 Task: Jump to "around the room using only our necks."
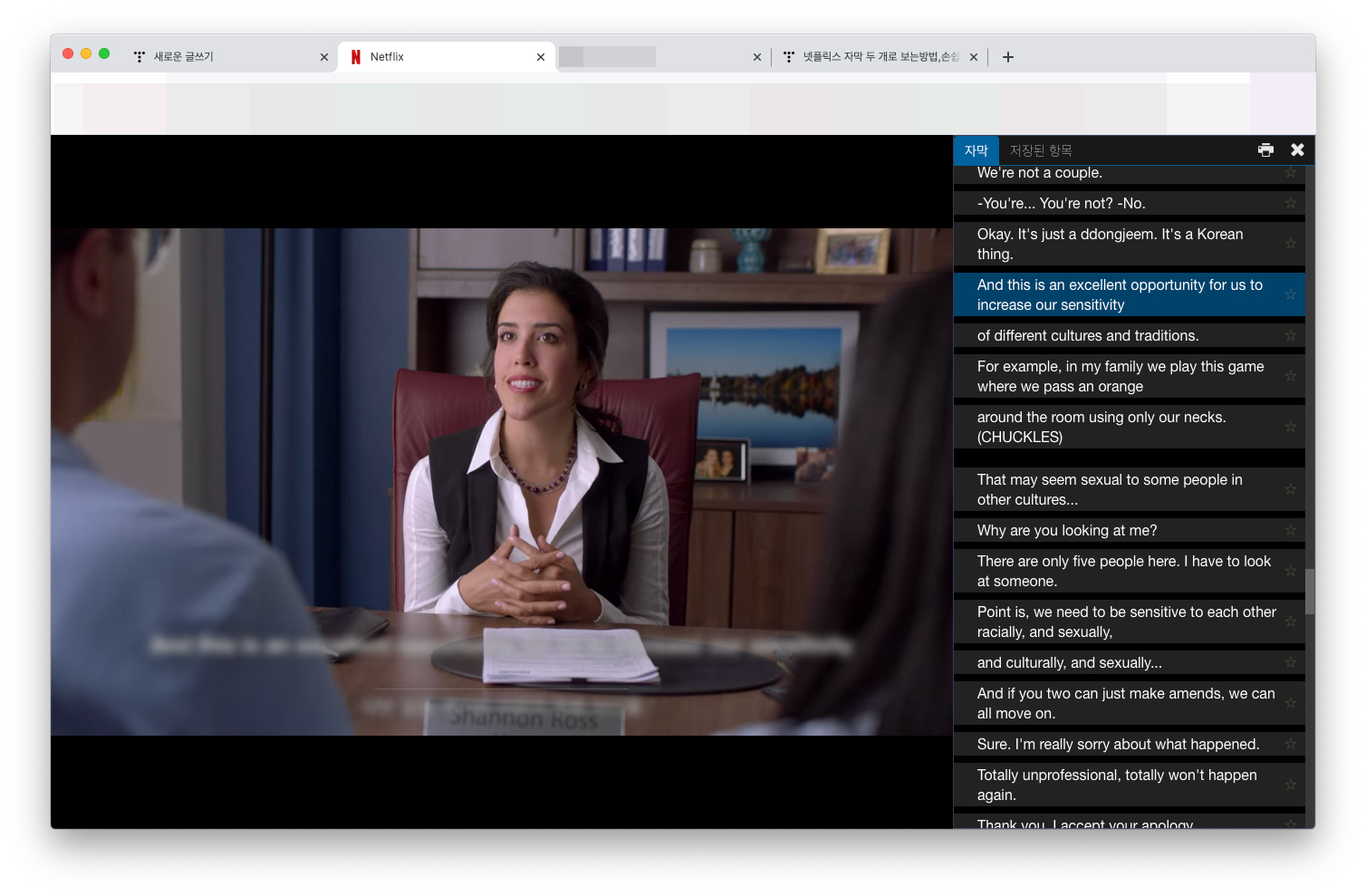coord(1129,427)
